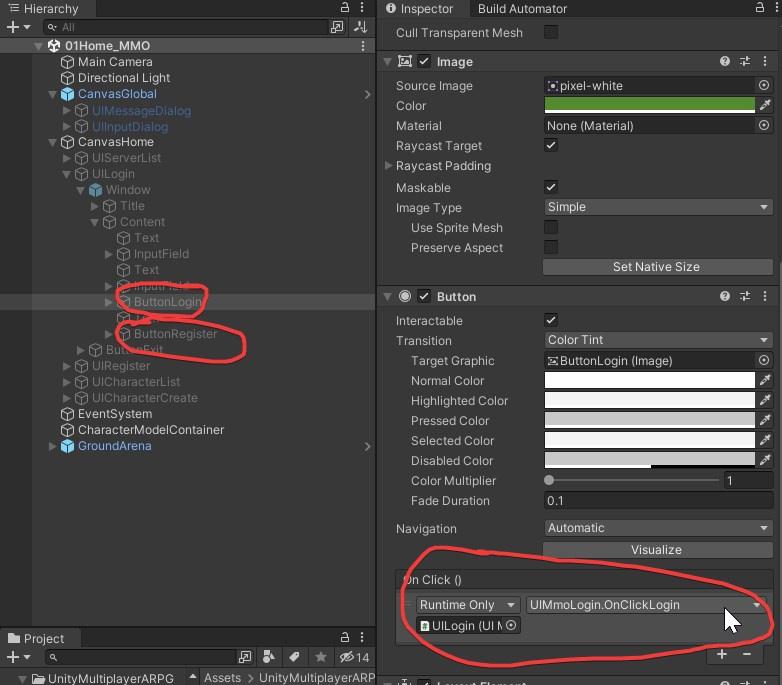Open the Image component help icon
This screenshot has height=685, width=782.
(725, 61)
